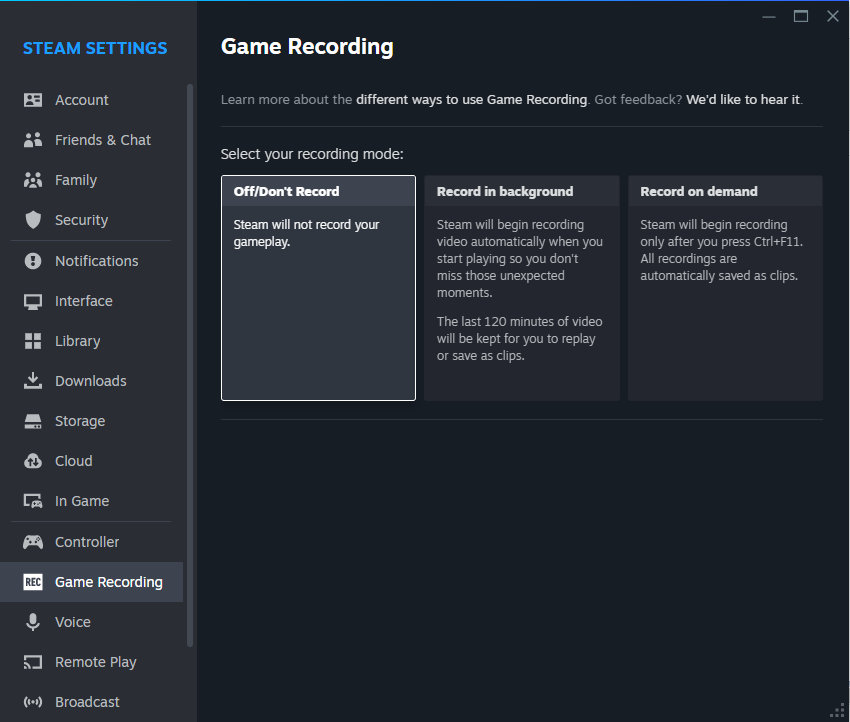Open the Library settings tab
The width and height of the screenshot is (850, 722).
(77, 341)
